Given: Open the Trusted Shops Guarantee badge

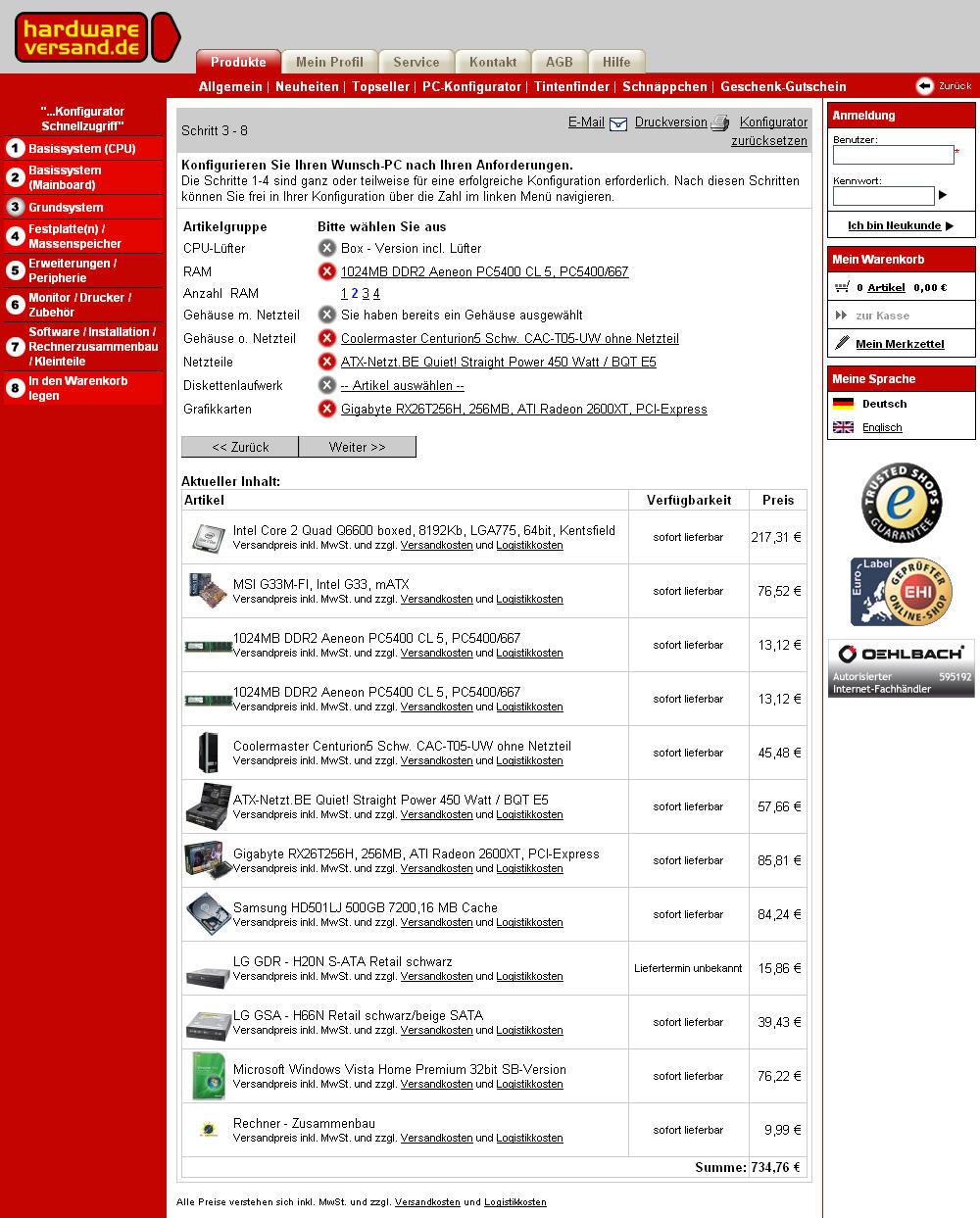Looking at the screenshot, I should pyautogui.click(x=902, y=503).
